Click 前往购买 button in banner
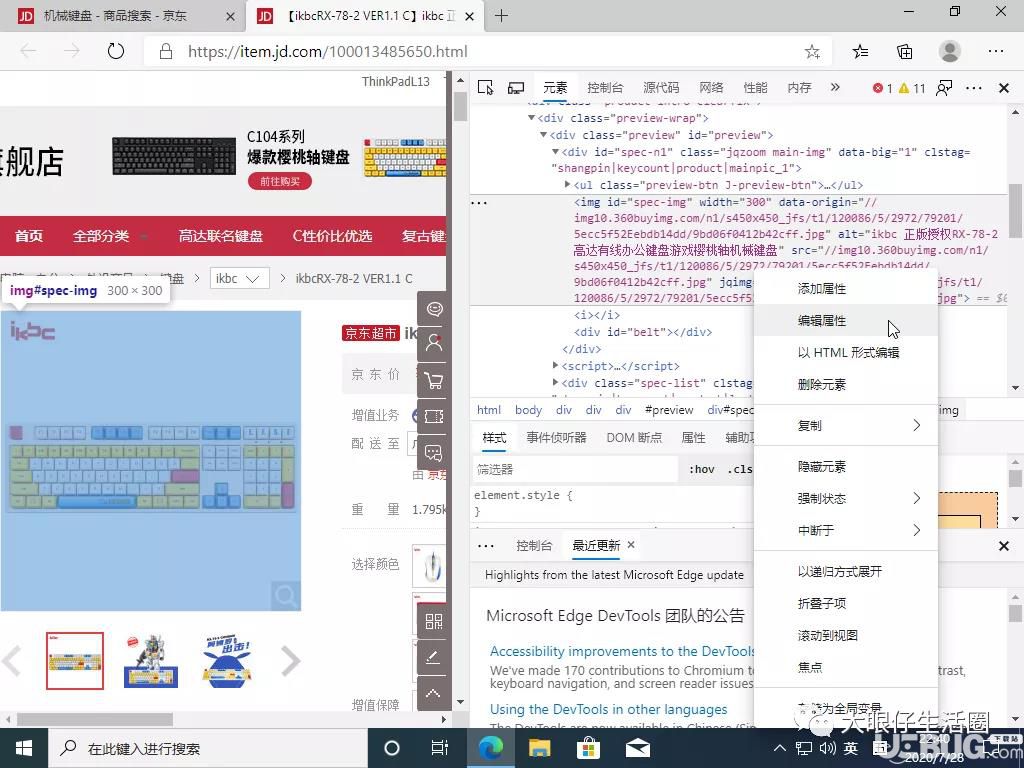This screenshot has height=768, width=1024. pyautogui.click(x=280, y=182)
